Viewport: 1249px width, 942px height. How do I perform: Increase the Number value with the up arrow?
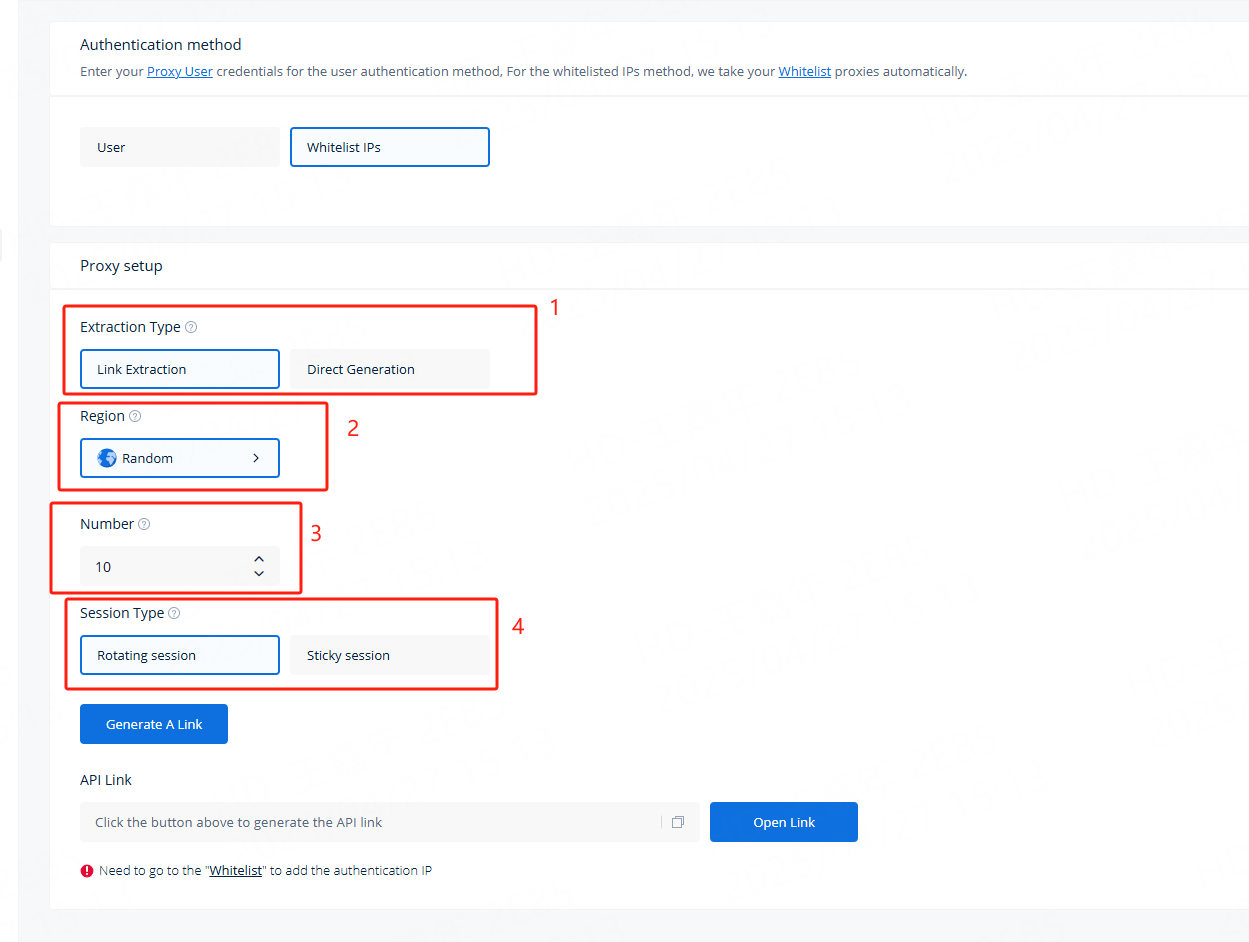coord(259,559)
